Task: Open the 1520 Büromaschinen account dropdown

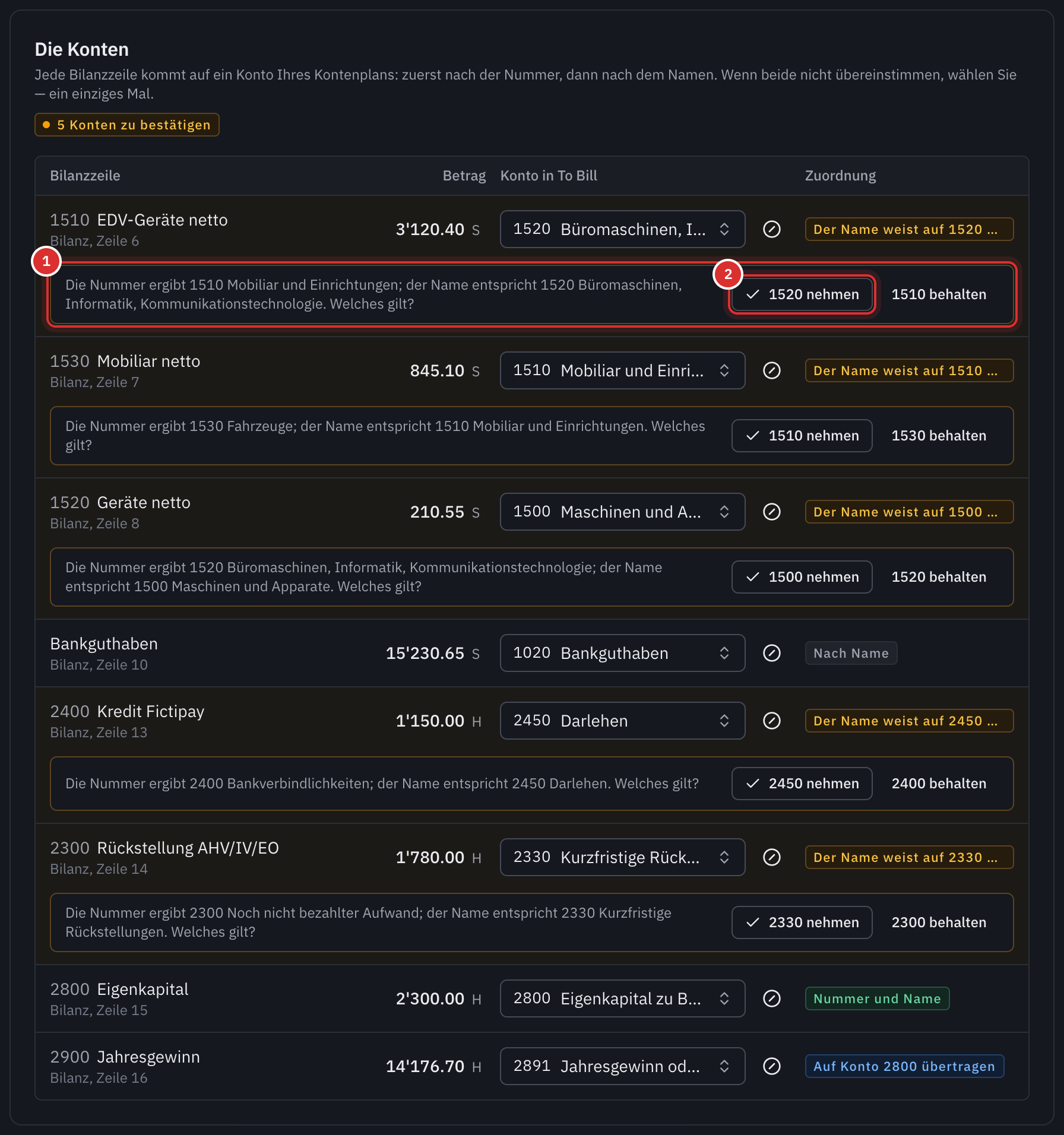Action: (622, 229)
